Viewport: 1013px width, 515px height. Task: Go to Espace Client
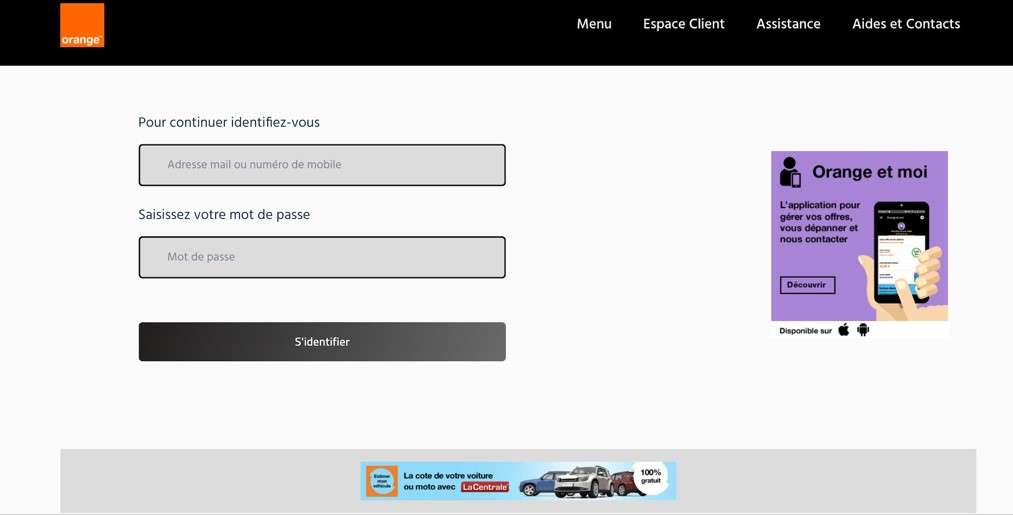[x=684, y=24]
